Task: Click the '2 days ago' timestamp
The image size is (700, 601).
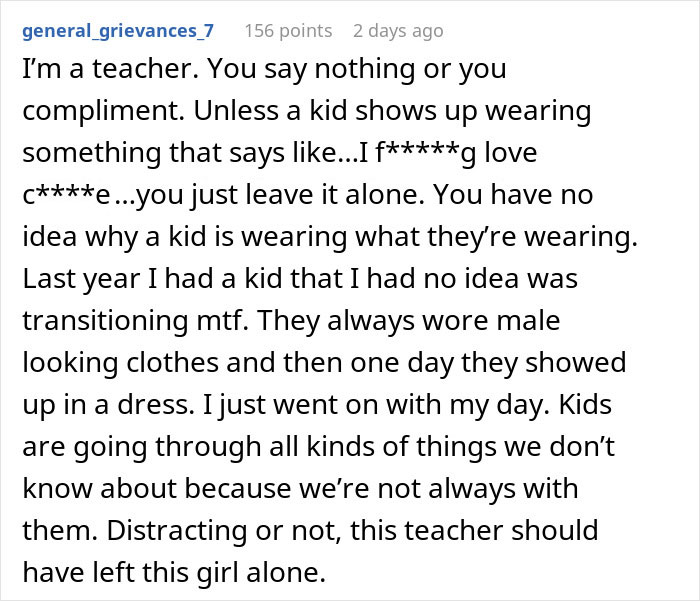Action: coord(397,31)
